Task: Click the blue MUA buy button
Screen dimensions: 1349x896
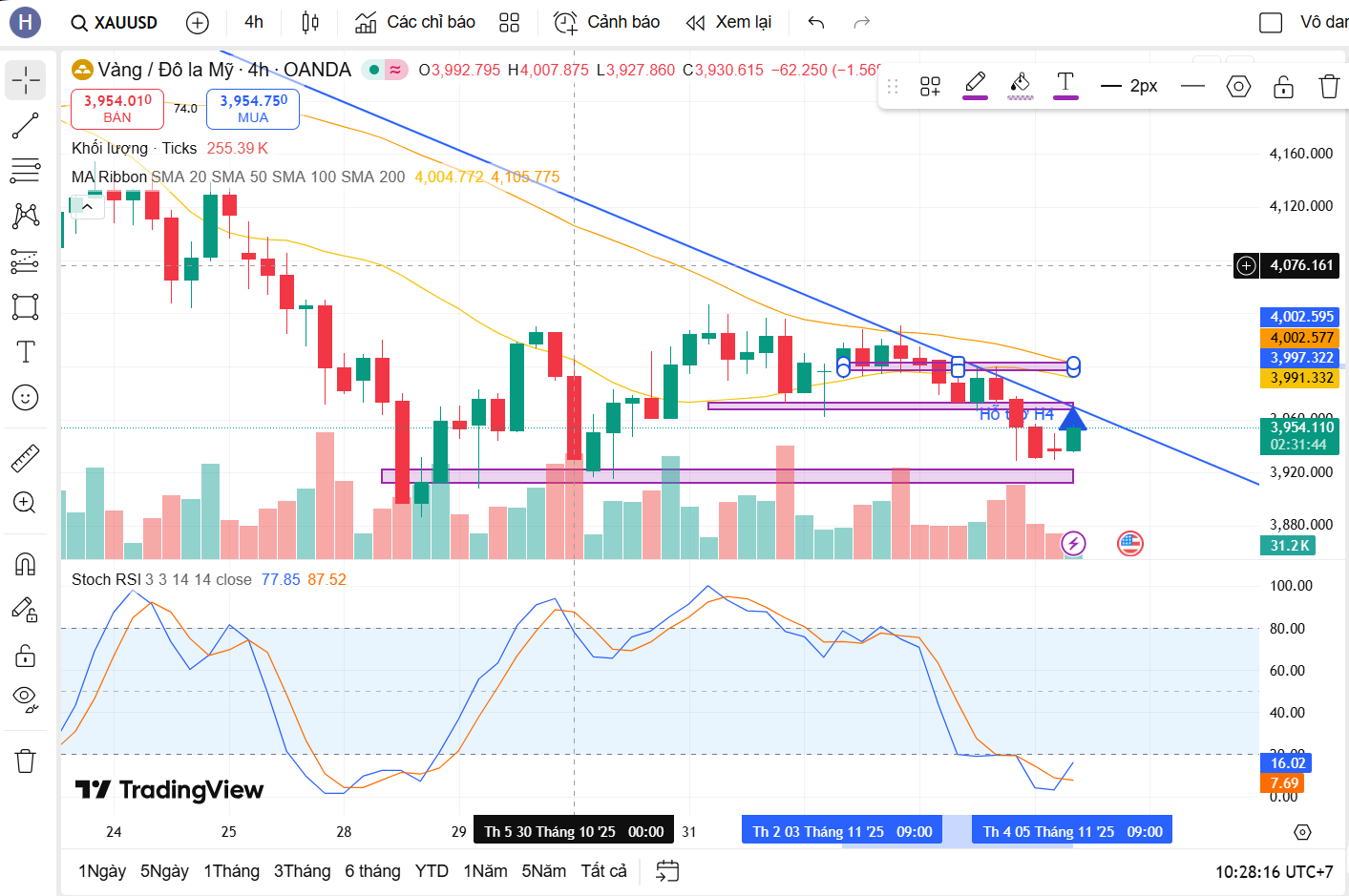Action: point(253,109)
